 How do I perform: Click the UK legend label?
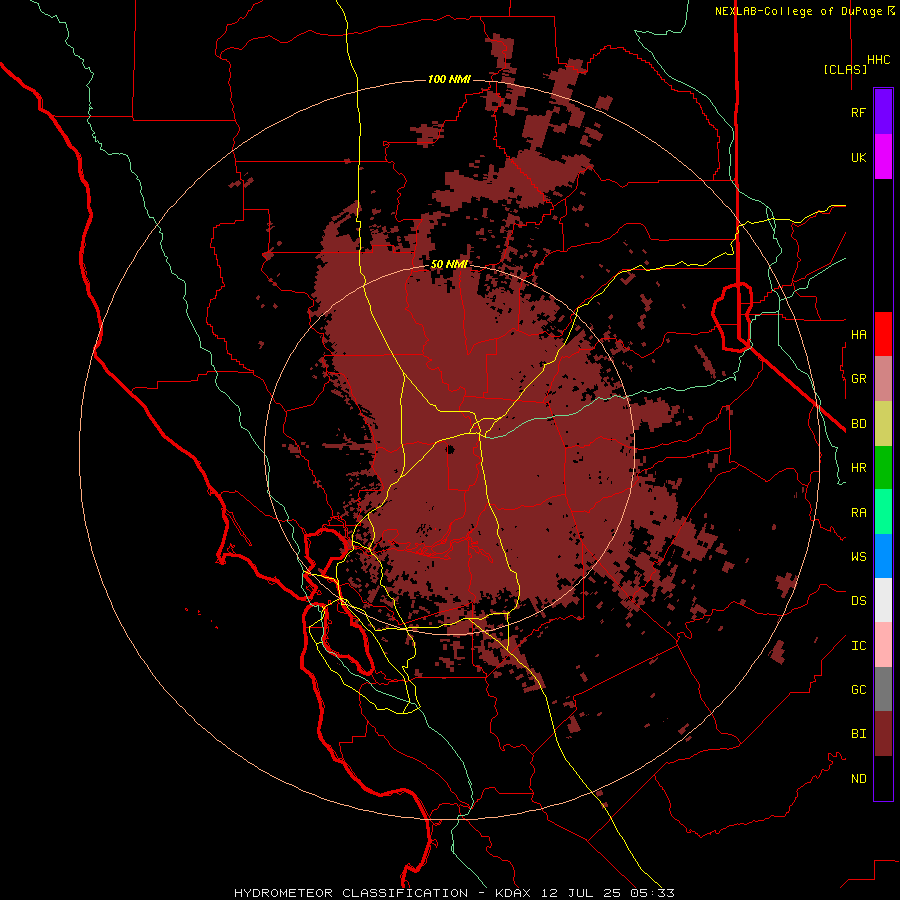(859, 157)
